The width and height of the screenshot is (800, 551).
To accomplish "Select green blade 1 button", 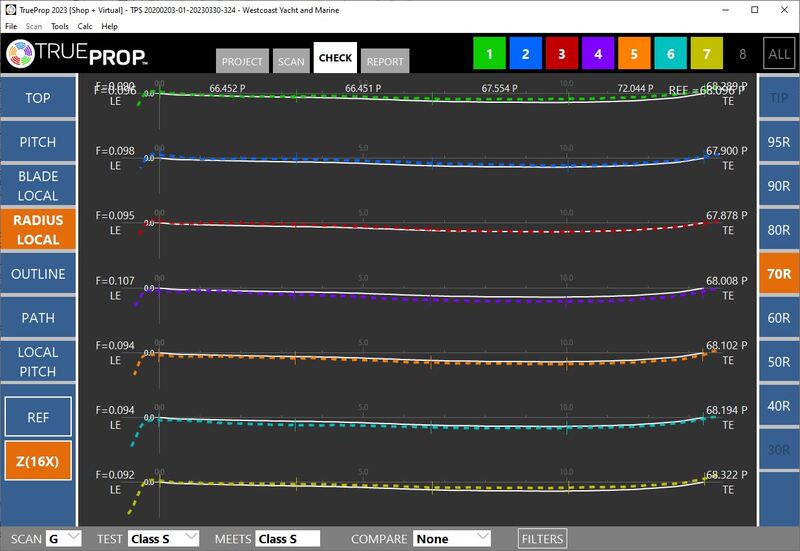I will tap(489, 54).
